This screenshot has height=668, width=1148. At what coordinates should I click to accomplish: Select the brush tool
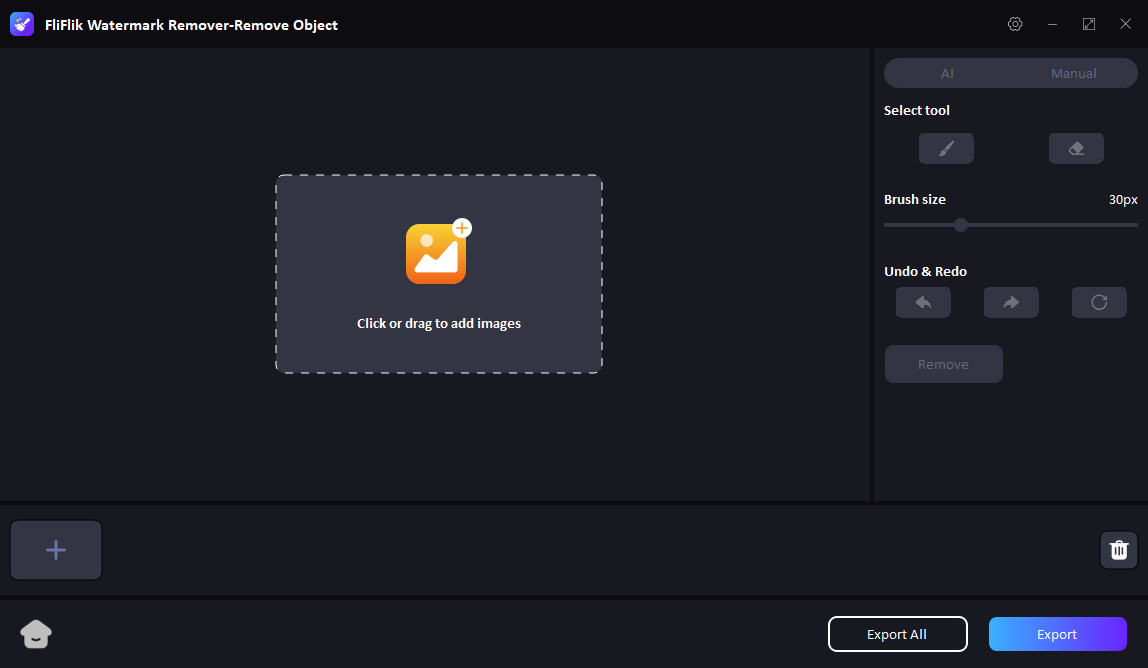click(946, 149)
